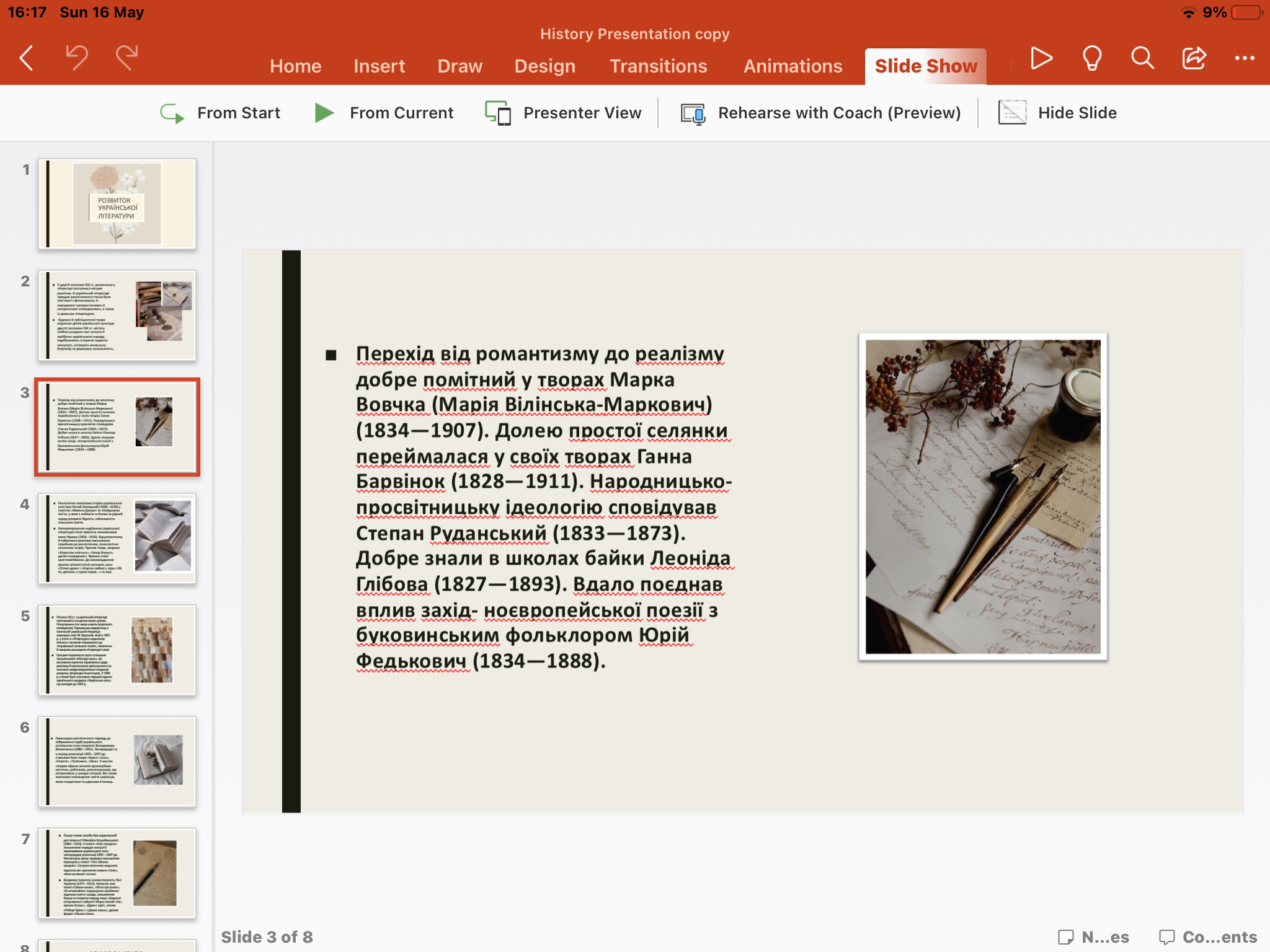Click the Hide Slide icon
Image resolution: width=1270 pixels, height=952 pixels.
pos(1012,113)
